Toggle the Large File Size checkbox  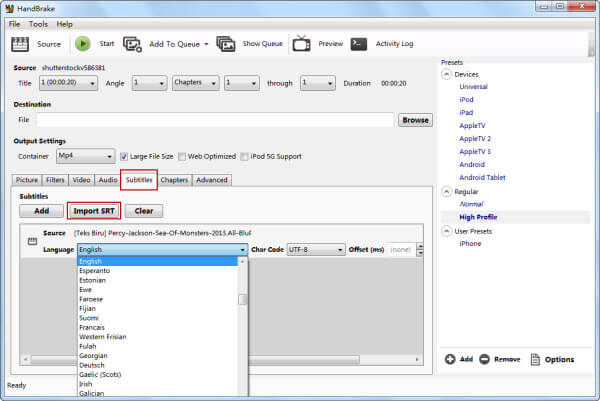pos(124,156)
